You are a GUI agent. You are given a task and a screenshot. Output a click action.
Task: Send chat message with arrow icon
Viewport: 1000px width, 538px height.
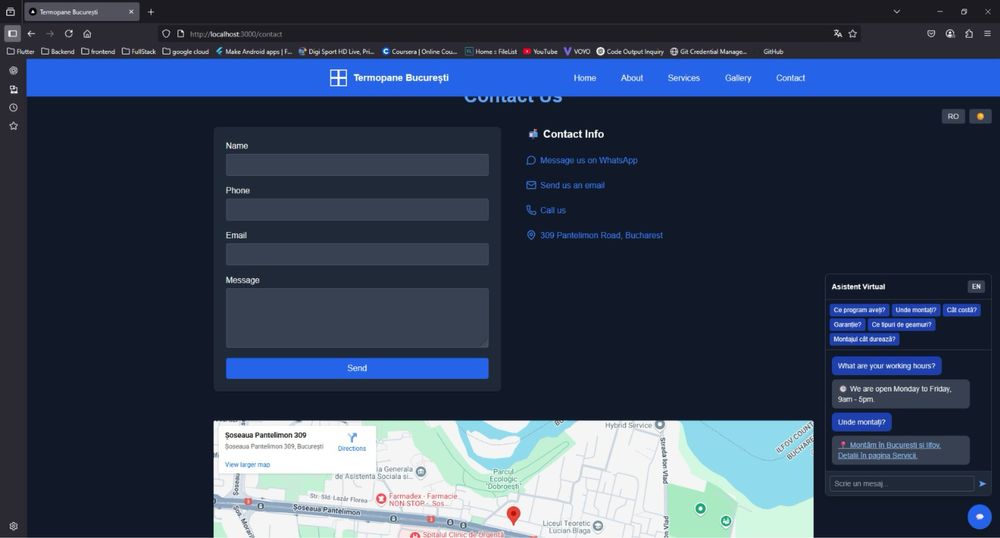[982, 484]
